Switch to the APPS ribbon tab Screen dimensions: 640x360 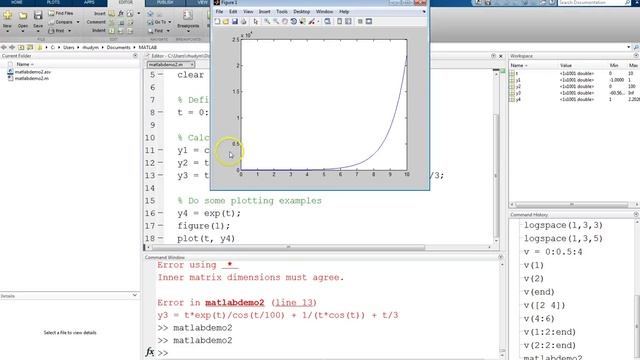89,2
